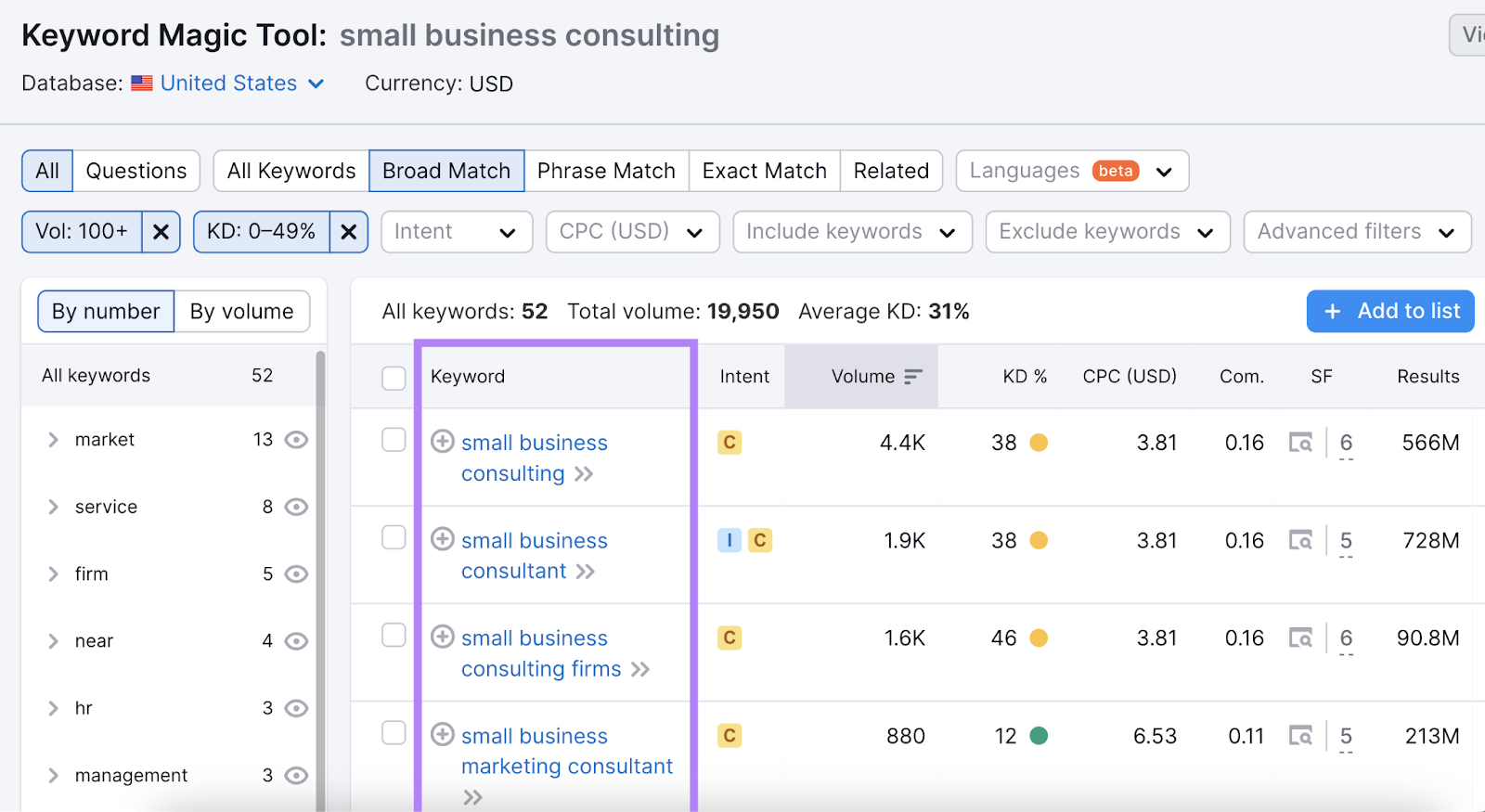The image size is (1485, 812).
Task: Open the Exclude keywords dropdown
Action: click(x=1107, y=232)
